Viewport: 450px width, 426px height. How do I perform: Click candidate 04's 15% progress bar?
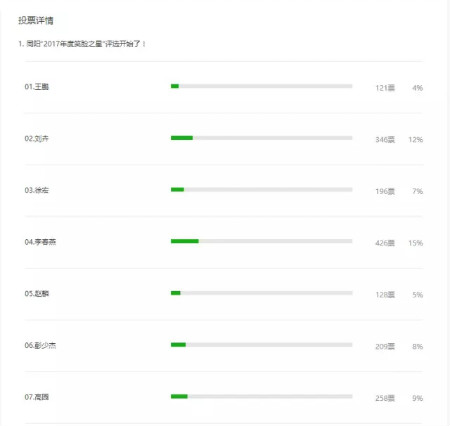(x=262, y=241)
